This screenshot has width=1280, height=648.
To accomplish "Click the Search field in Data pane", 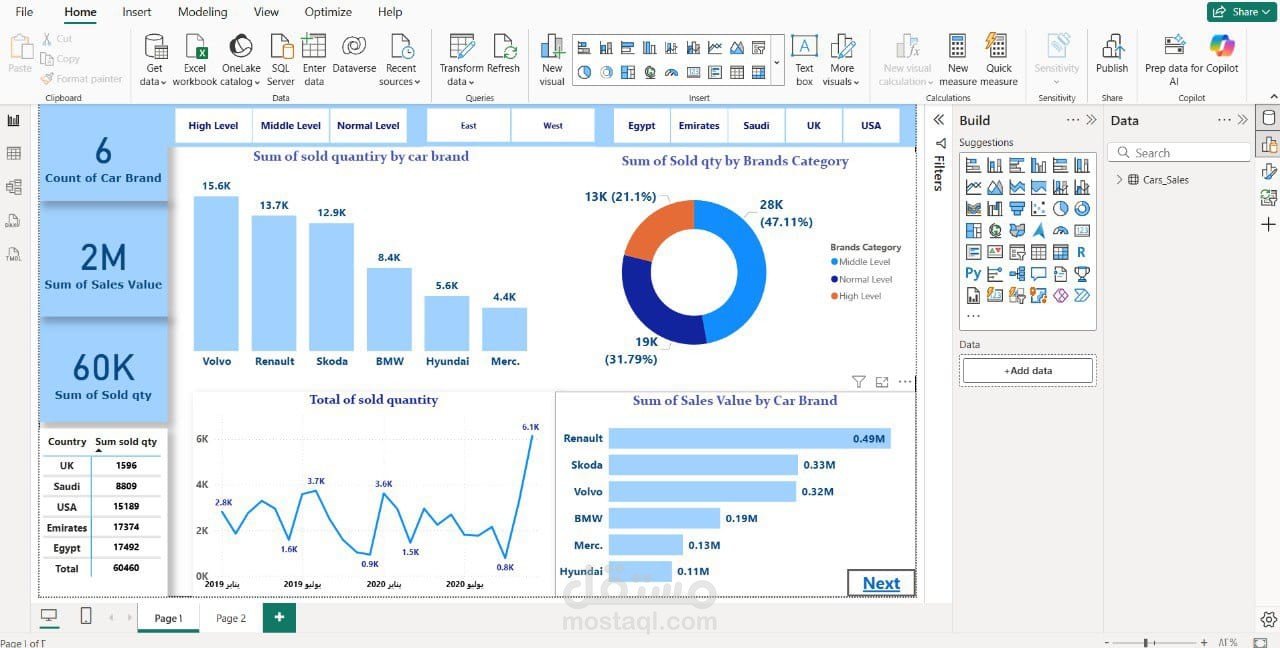I will pyautogui.click(x=1178, y=153).
